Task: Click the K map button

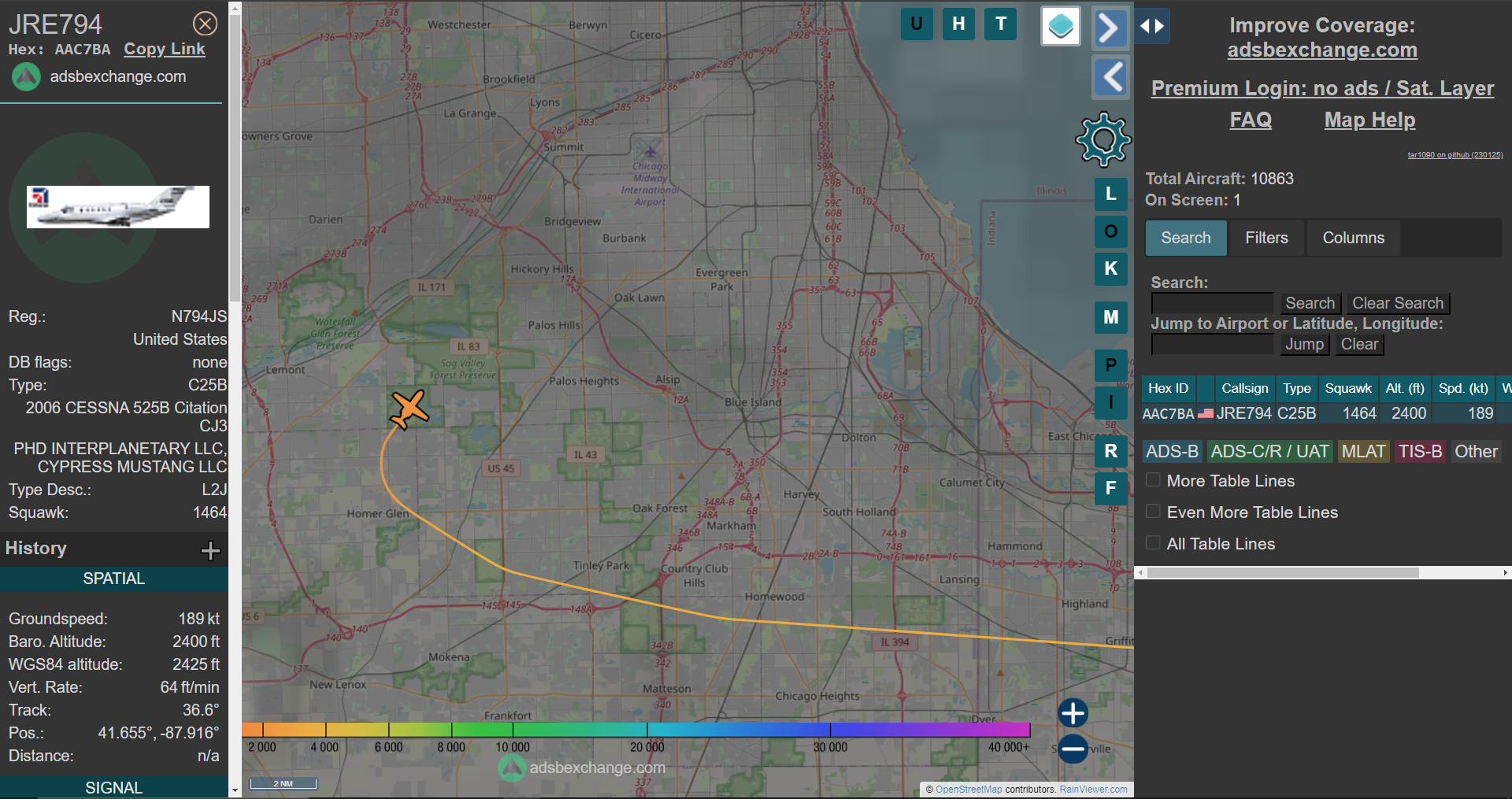Action: point(1110,268)
